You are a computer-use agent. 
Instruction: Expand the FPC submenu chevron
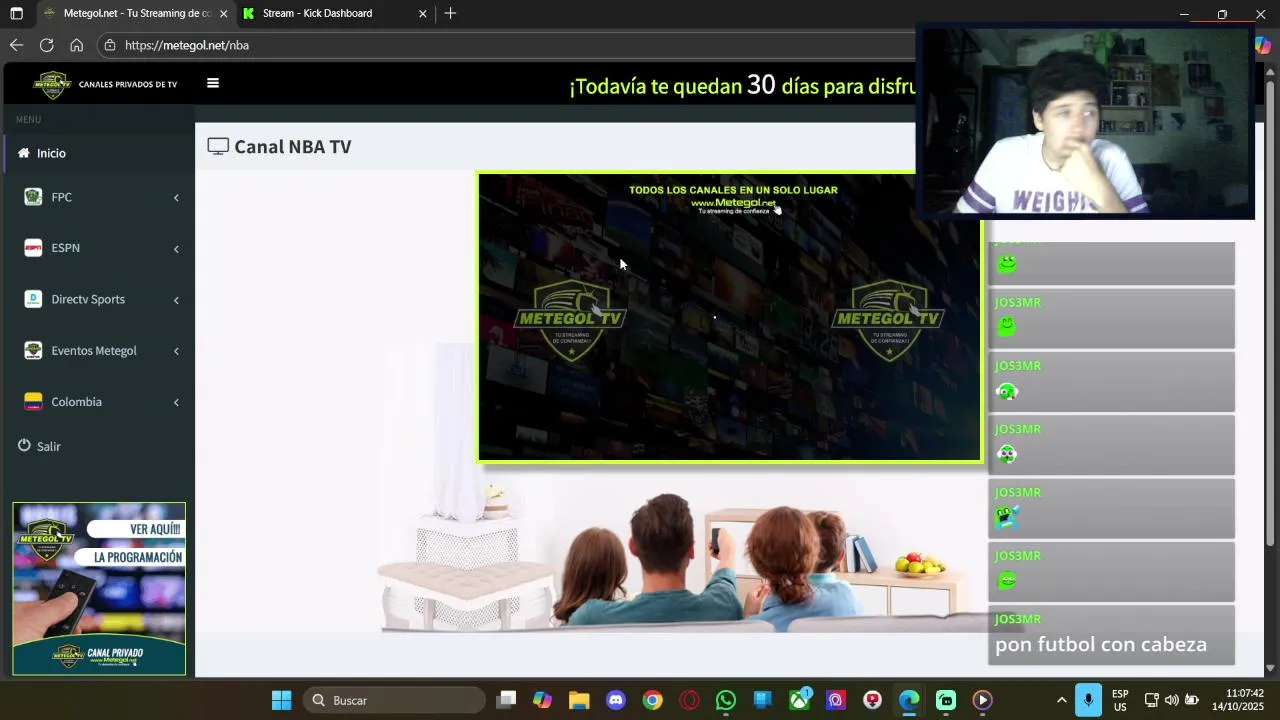(x=176, y=198)
